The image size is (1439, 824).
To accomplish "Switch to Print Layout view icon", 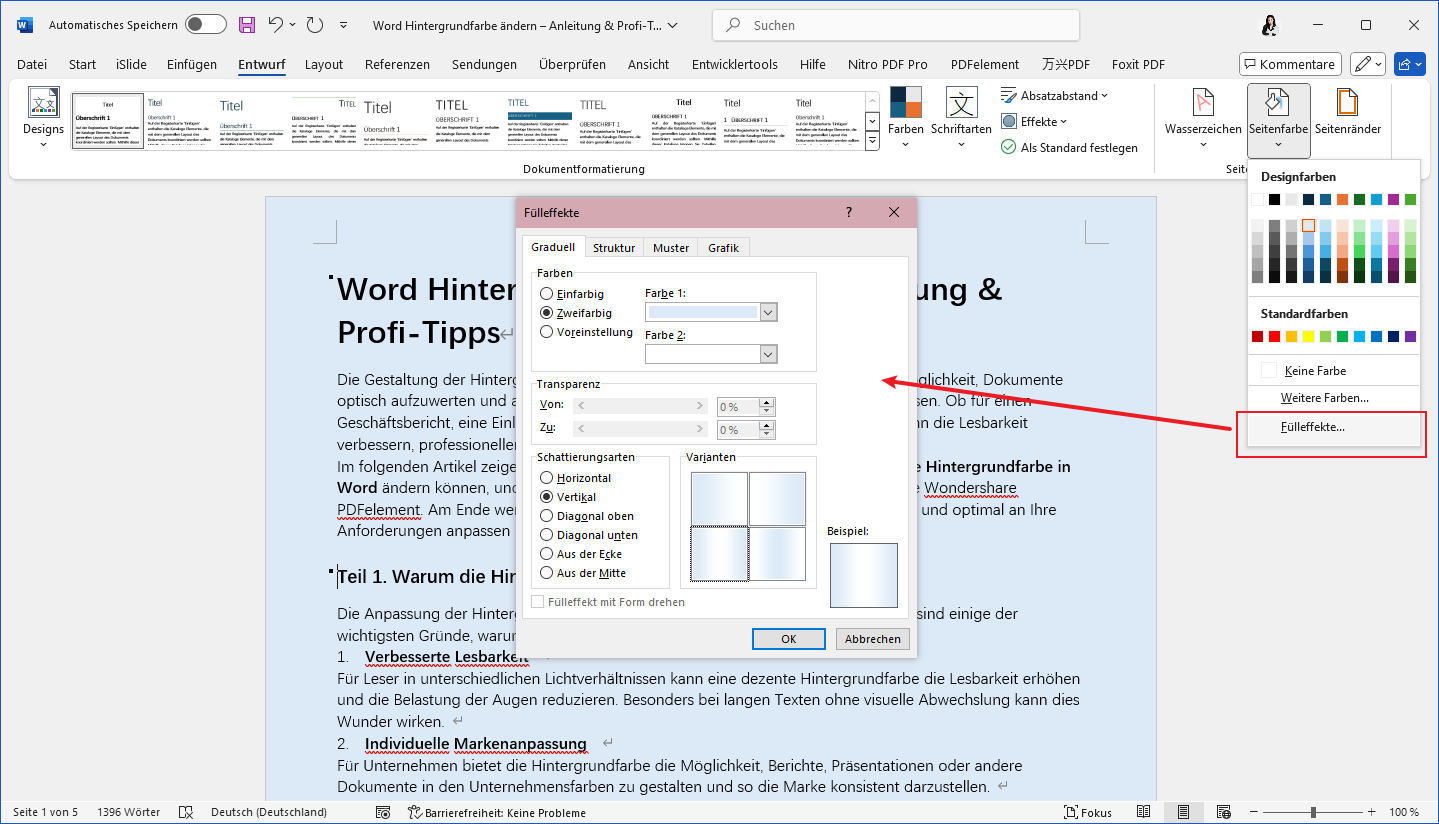I will click(1183, 812).
